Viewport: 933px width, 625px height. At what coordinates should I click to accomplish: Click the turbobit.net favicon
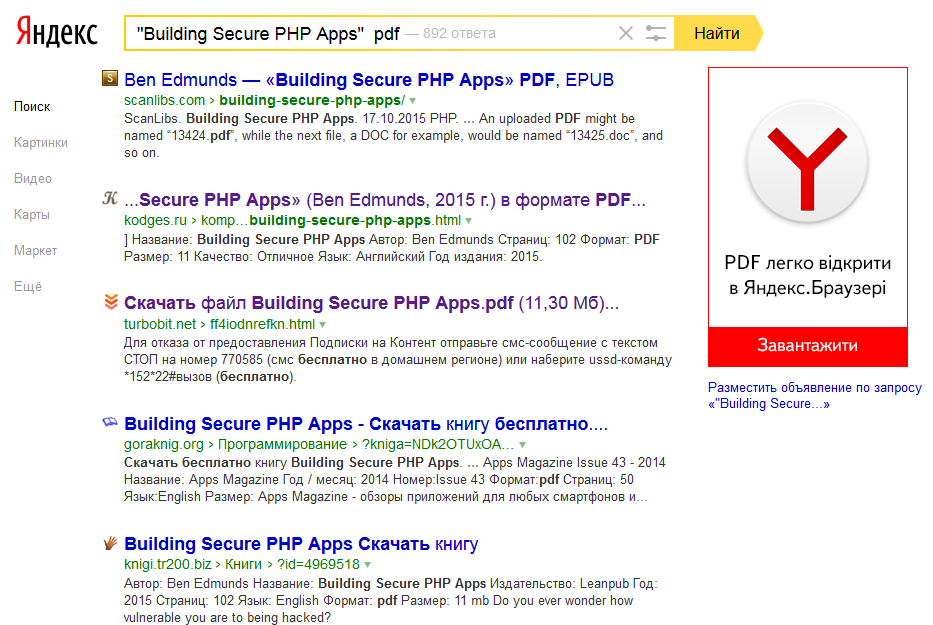111,302
